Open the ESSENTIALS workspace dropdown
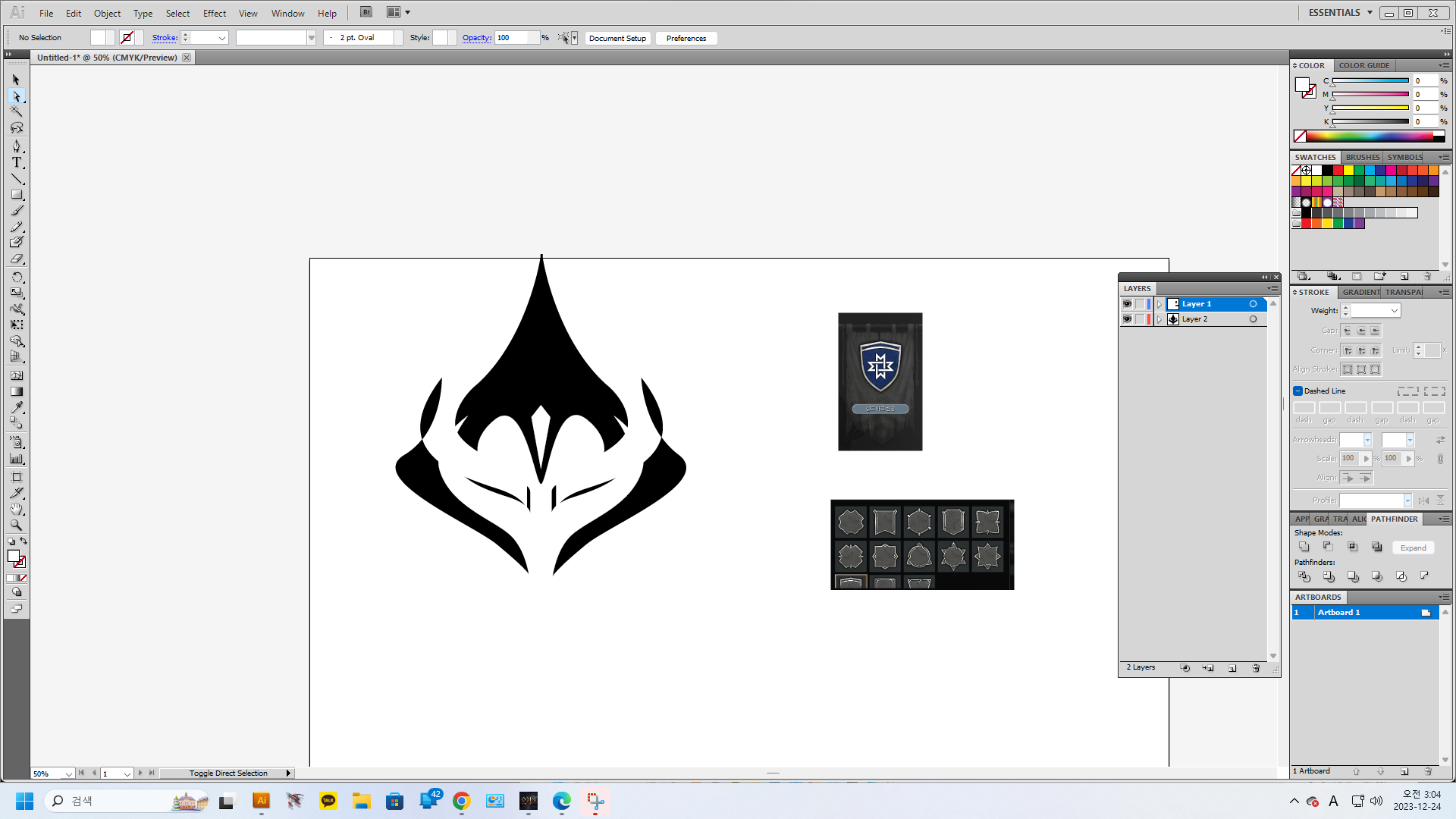This screenshot has height=819, width=1456. 1370,13
